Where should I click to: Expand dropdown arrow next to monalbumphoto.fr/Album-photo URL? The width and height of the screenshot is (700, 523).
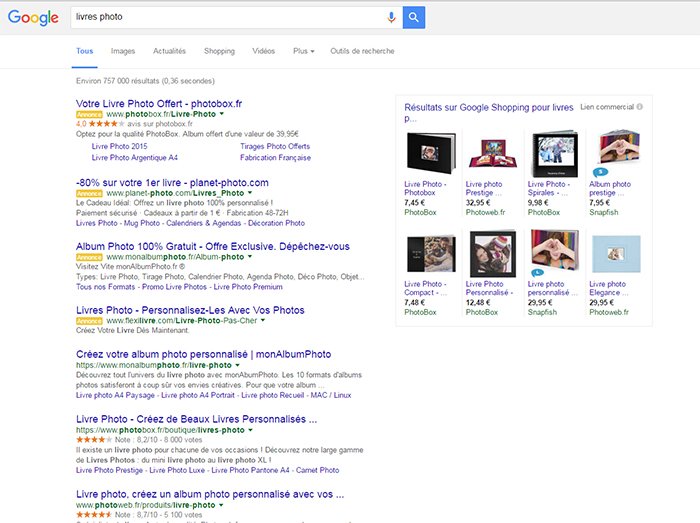pos(250,257)
